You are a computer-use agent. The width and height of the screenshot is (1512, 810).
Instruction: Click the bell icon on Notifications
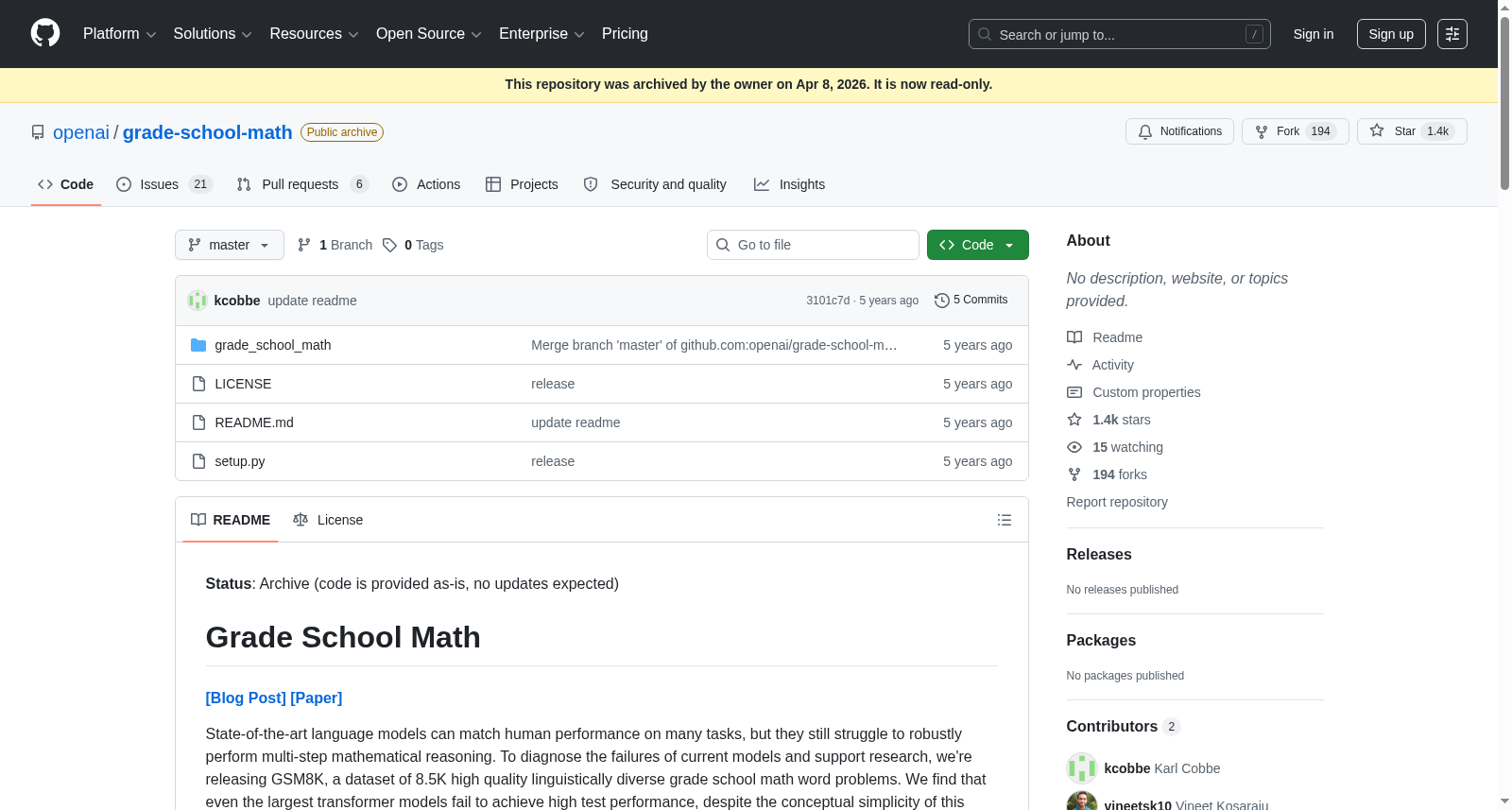1145,131
